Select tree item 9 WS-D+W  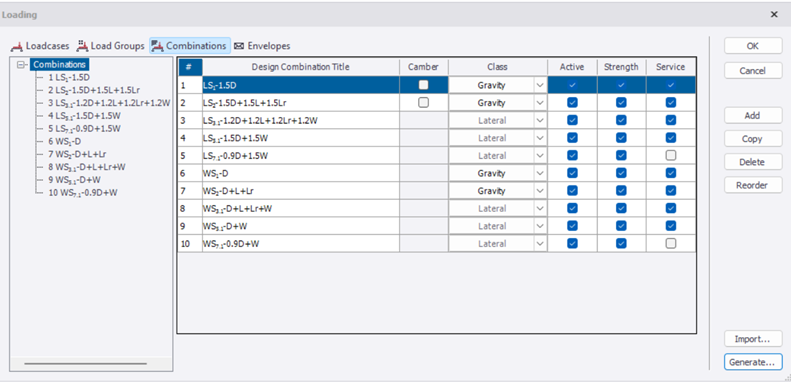tap(74, 179)
